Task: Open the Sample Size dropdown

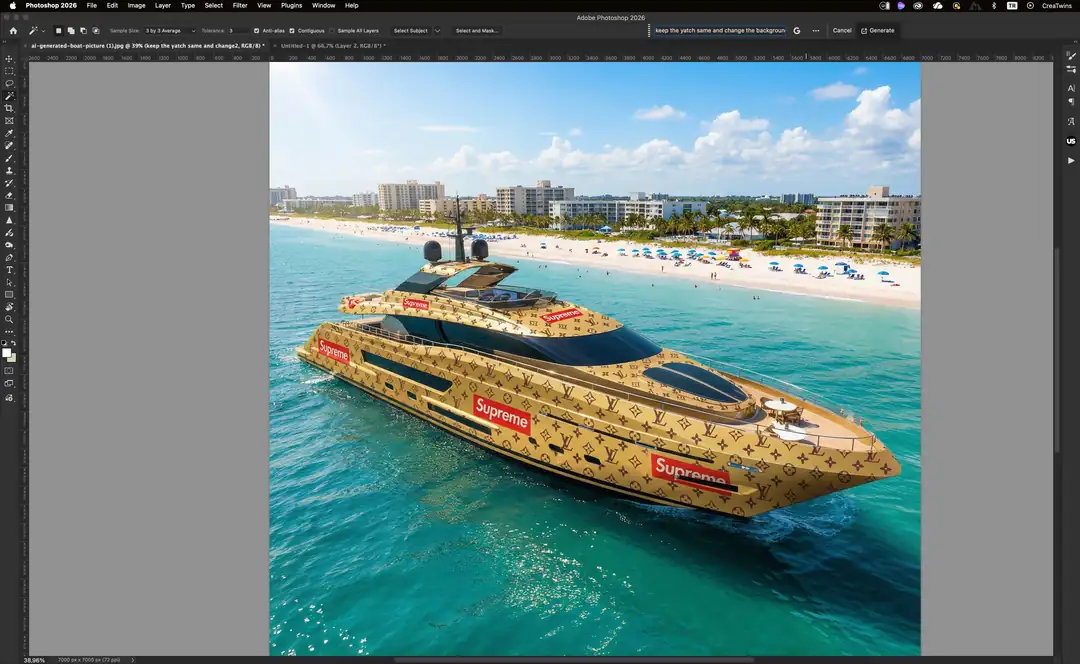Action: 164,30
